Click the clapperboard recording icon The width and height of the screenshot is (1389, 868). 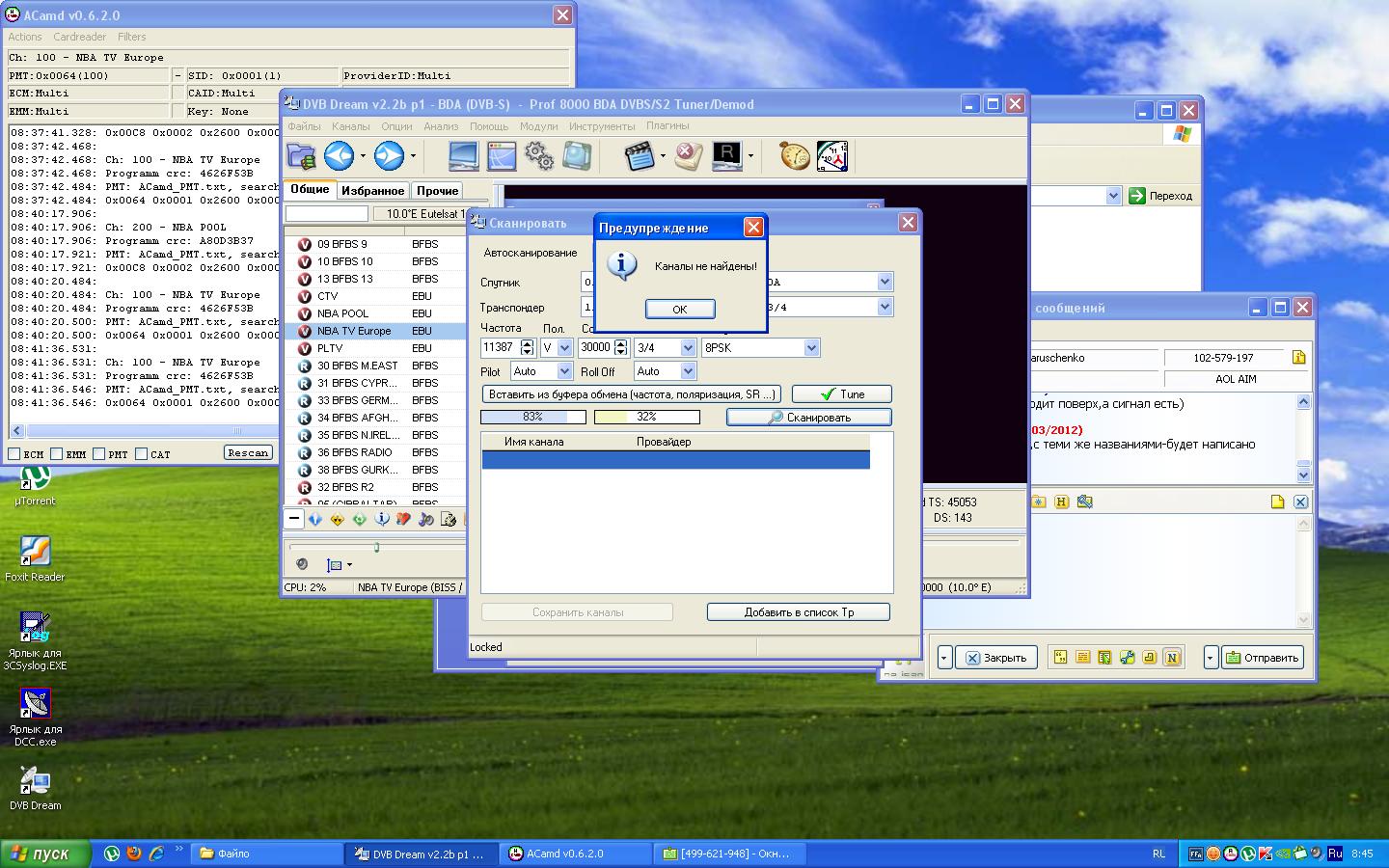[640, 155]
